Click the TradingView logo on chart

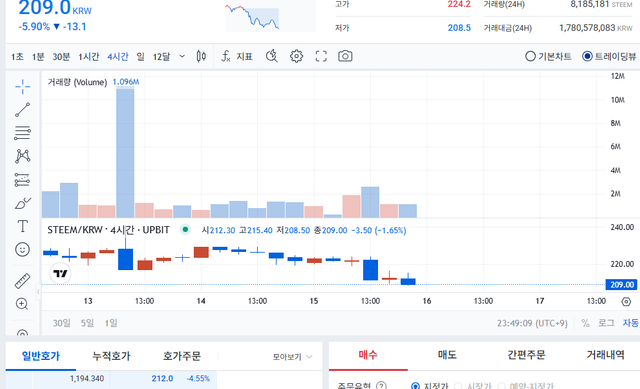(x=60, y=273)
